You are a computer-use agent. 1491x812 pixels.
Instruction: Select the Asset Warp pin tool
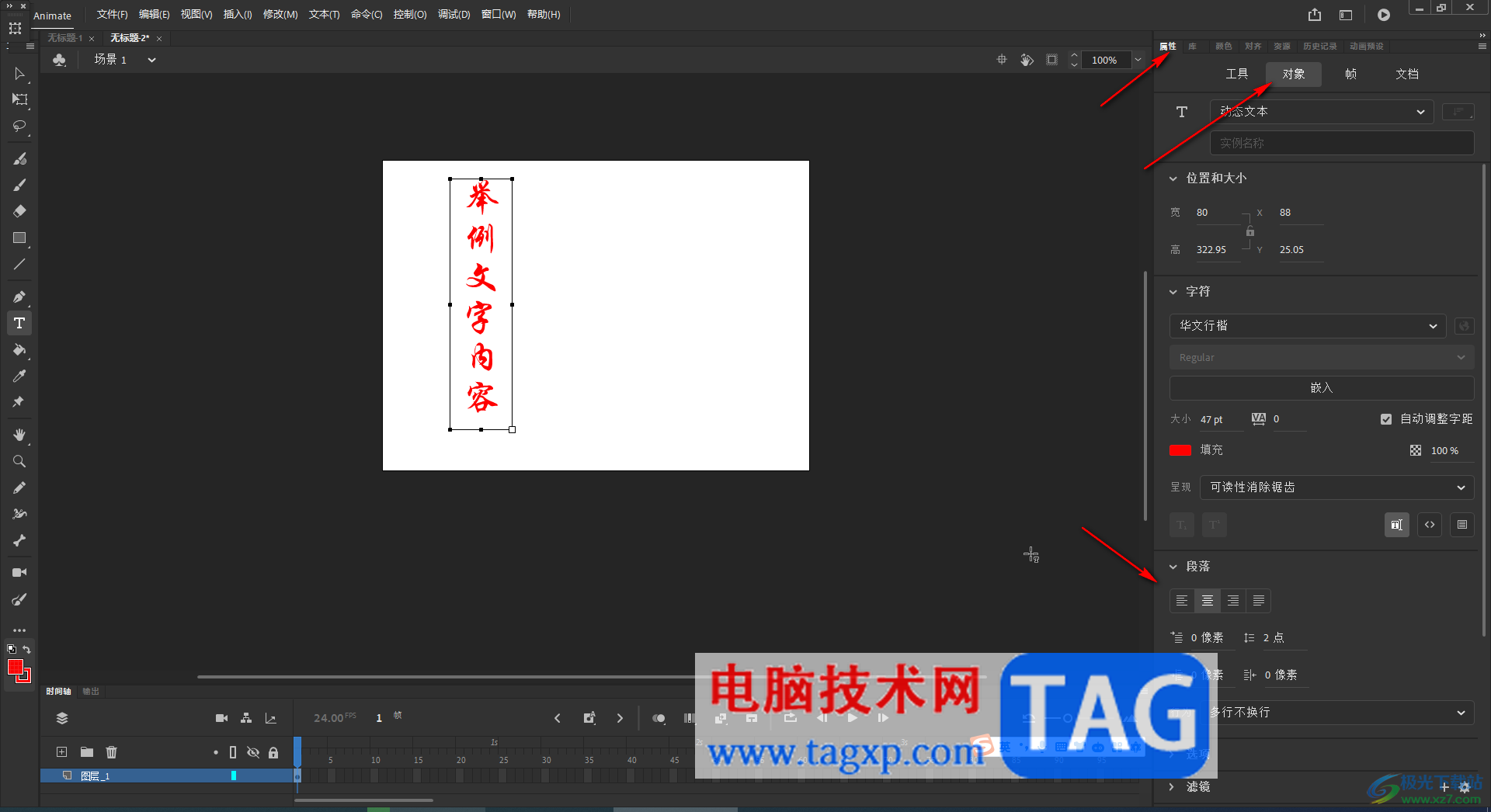(19, 402)
